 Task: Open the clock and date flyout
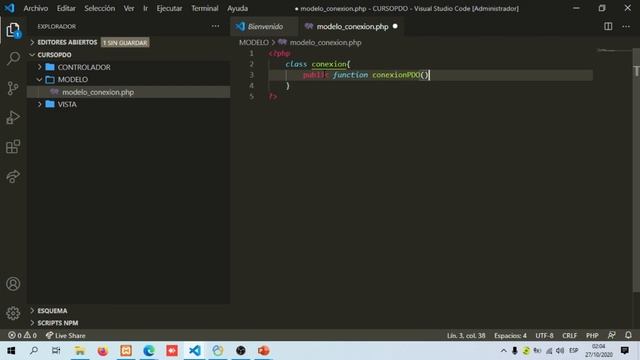(599, 351)
